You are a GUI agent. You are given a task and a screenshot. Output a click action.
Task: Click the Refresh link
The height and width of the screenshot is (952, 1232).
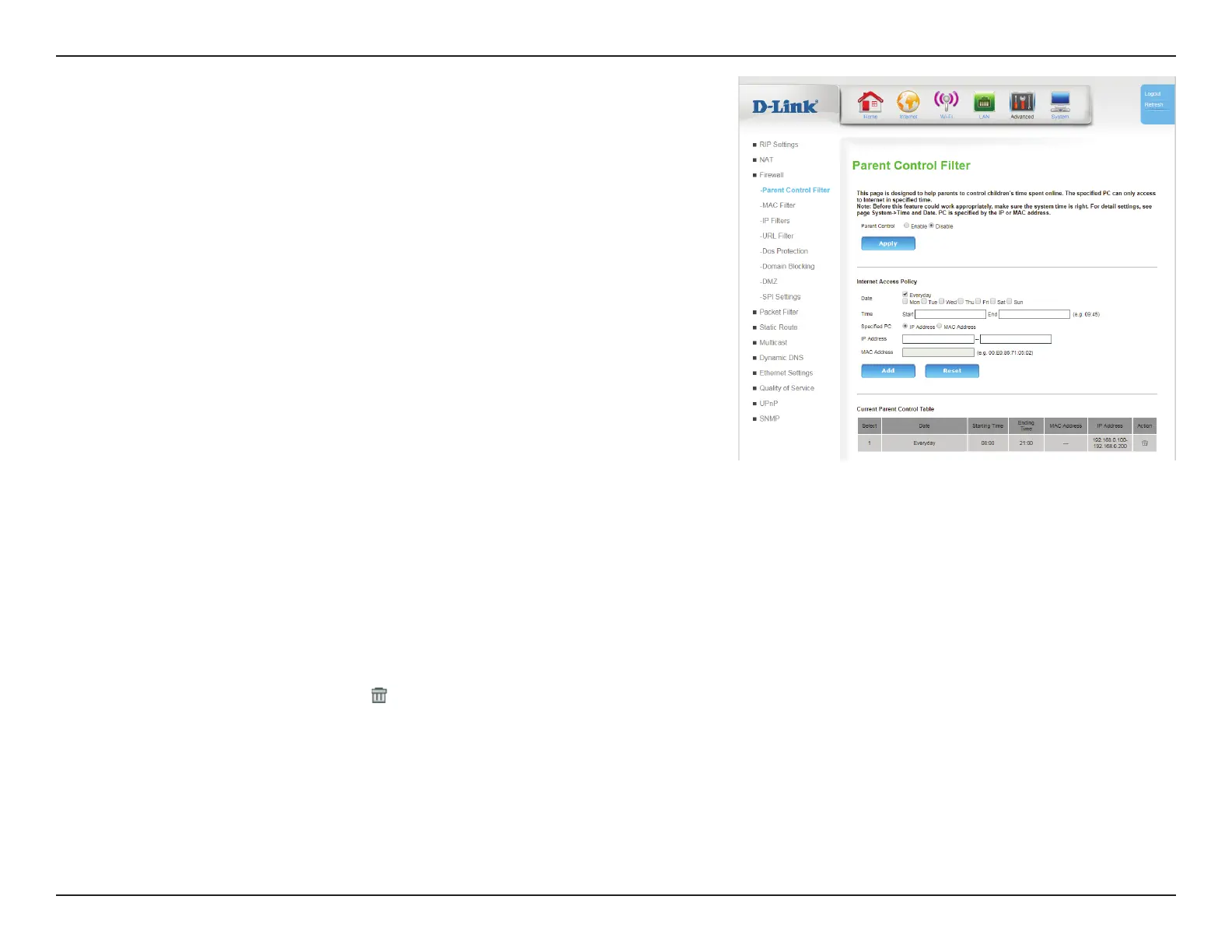pos(1153,105)
